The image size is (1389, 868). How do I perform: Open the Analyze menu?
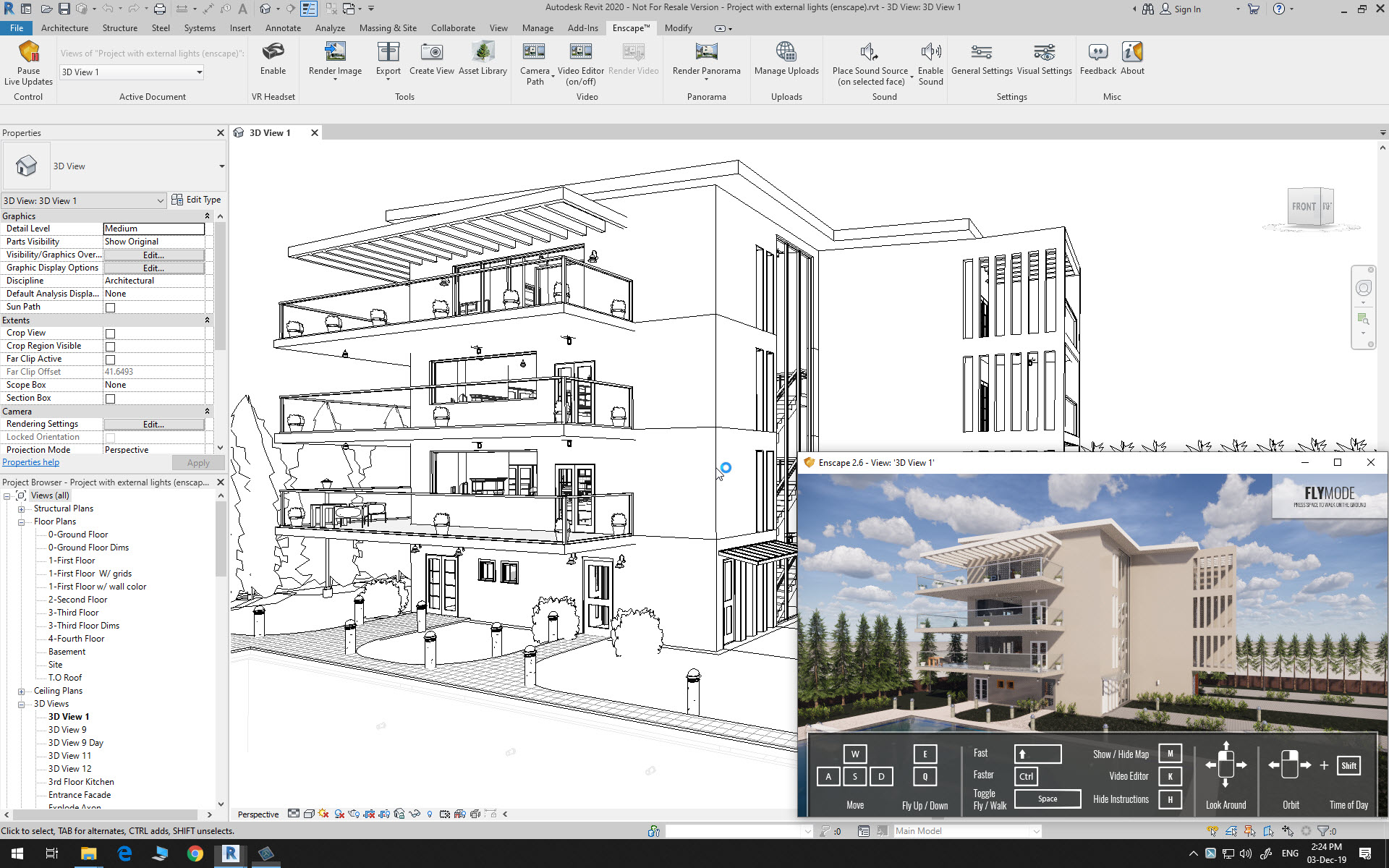click(x=331, y=27)
